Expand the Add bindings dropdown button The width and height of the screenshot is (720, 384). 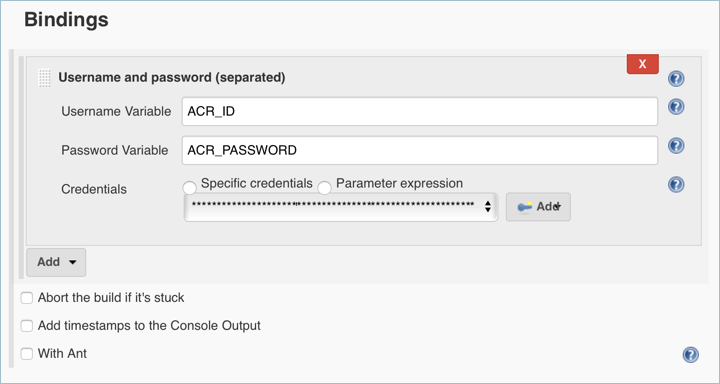[x=56, y=262]
